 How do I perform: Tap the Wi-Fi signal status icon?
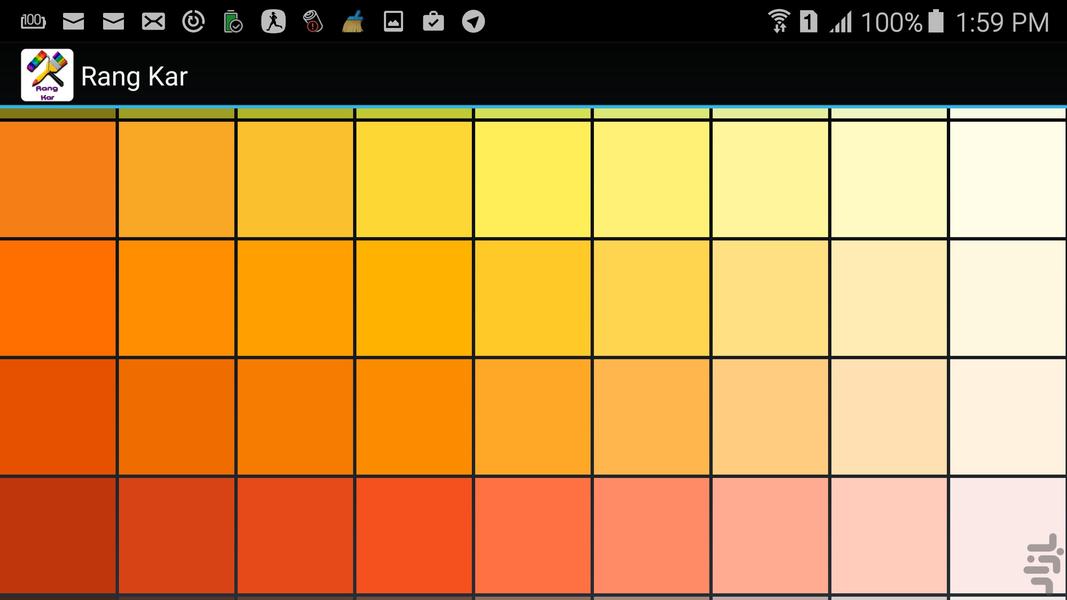pos(779,21)
